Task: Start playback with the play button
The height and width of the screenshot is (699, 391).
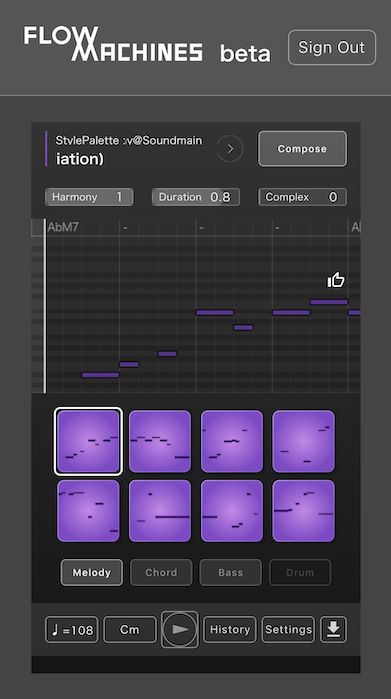Action: point(180,629)
